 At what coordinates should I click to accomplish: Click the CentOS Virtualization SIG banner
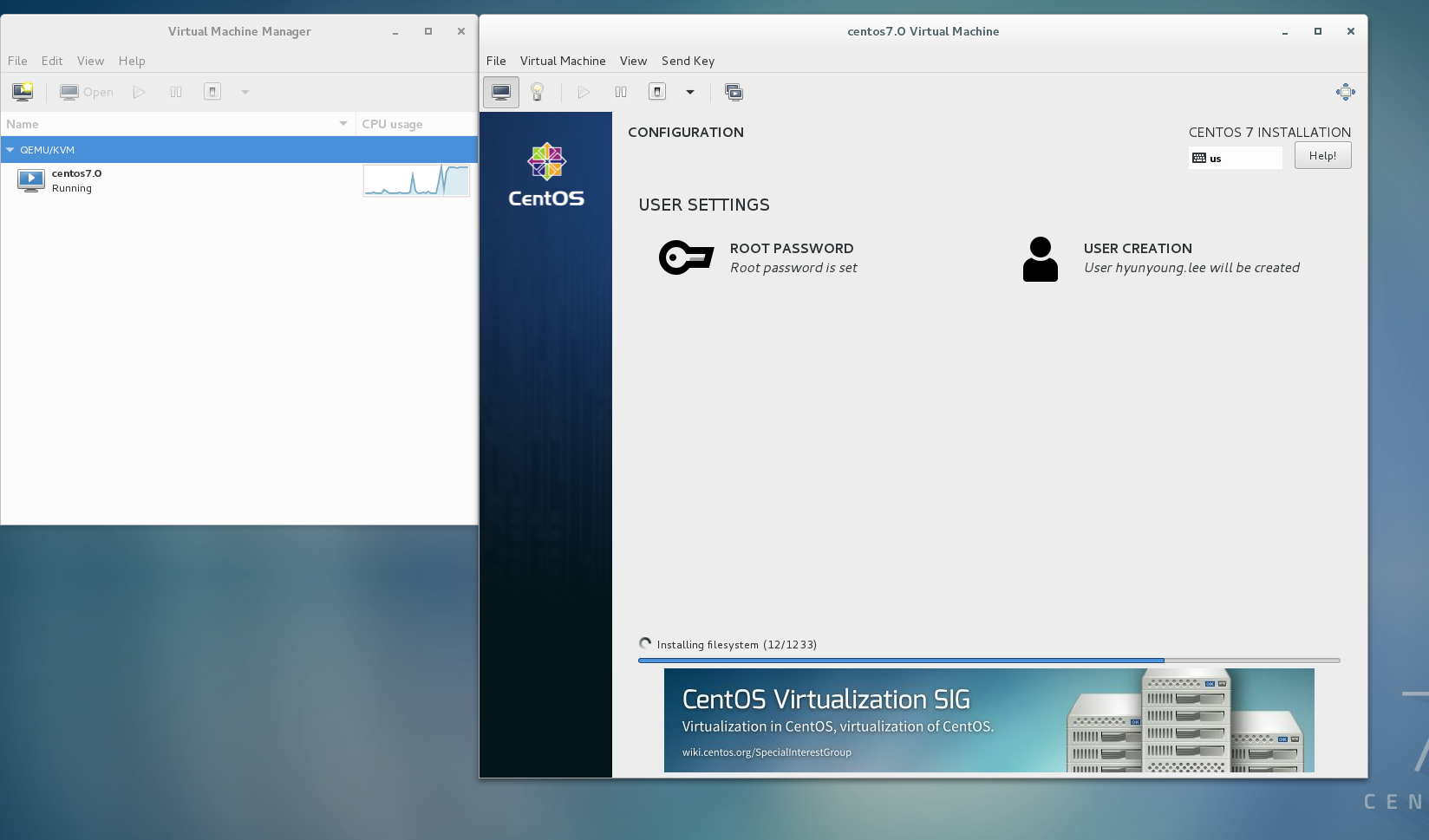tap(989, 720)
